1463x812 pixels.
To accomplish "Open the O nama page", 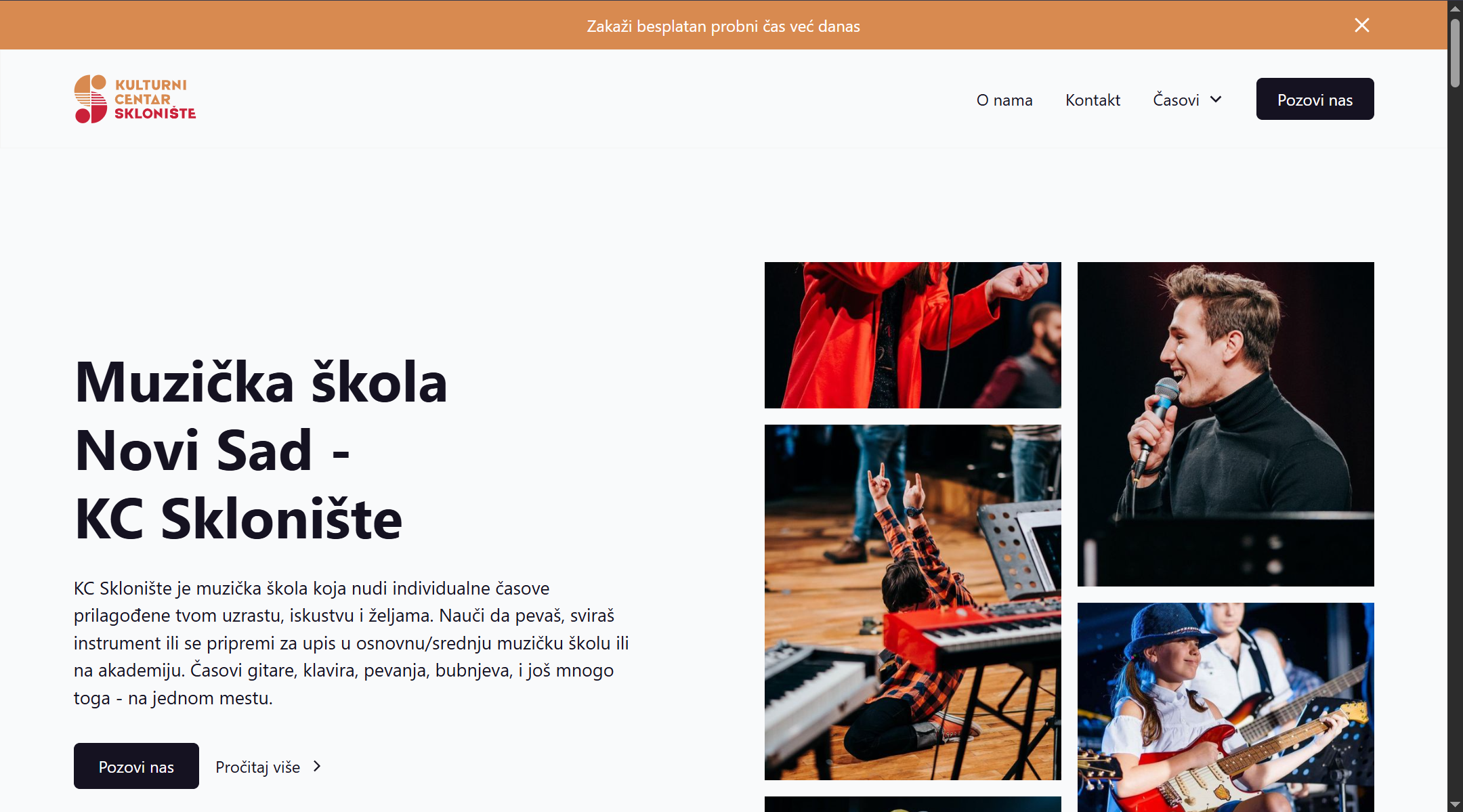I will pyautogui.click(x=1004, y=100).
